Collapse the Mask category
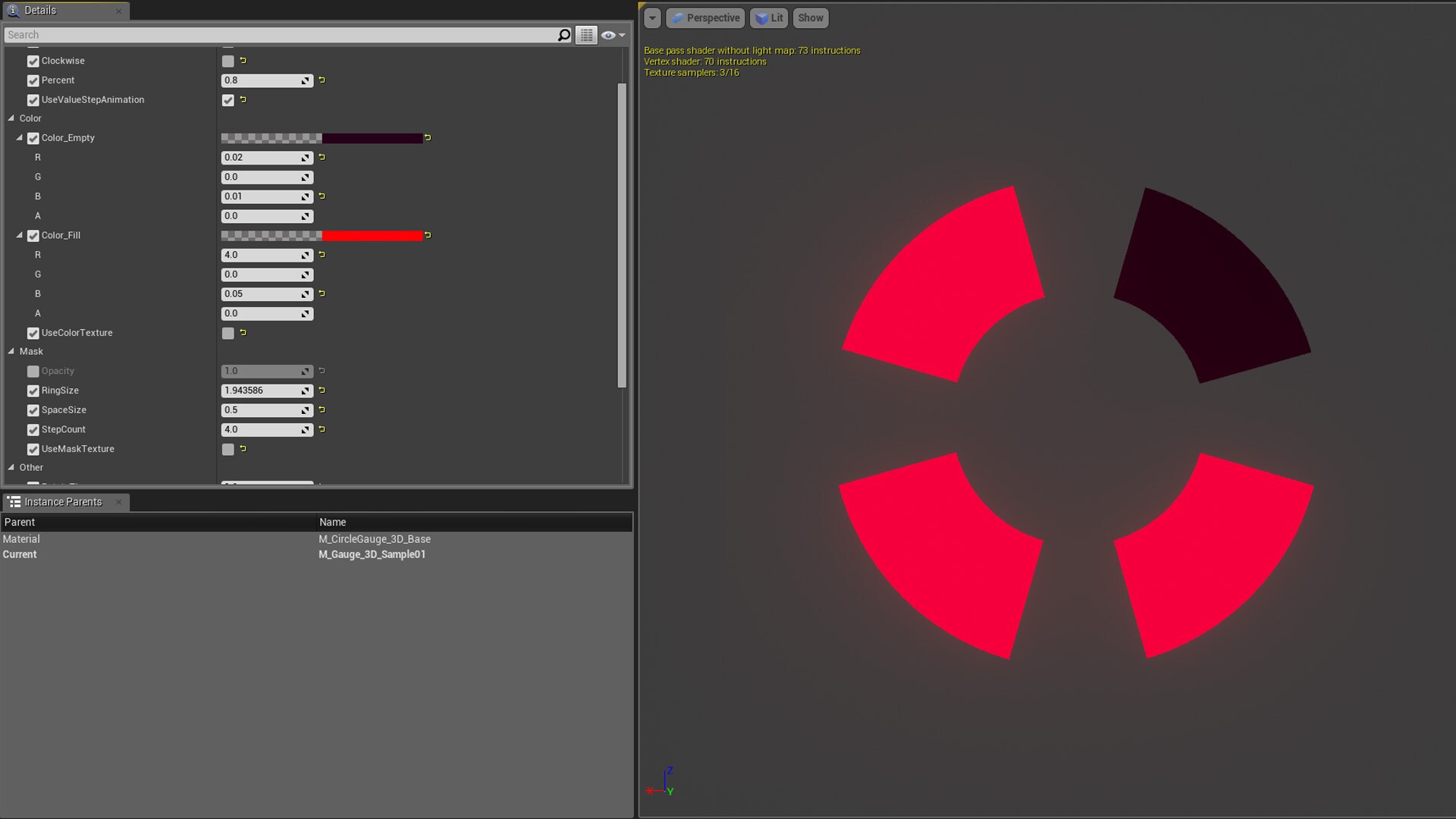The height and width of the screenshot is (819, 1456). 11,351
